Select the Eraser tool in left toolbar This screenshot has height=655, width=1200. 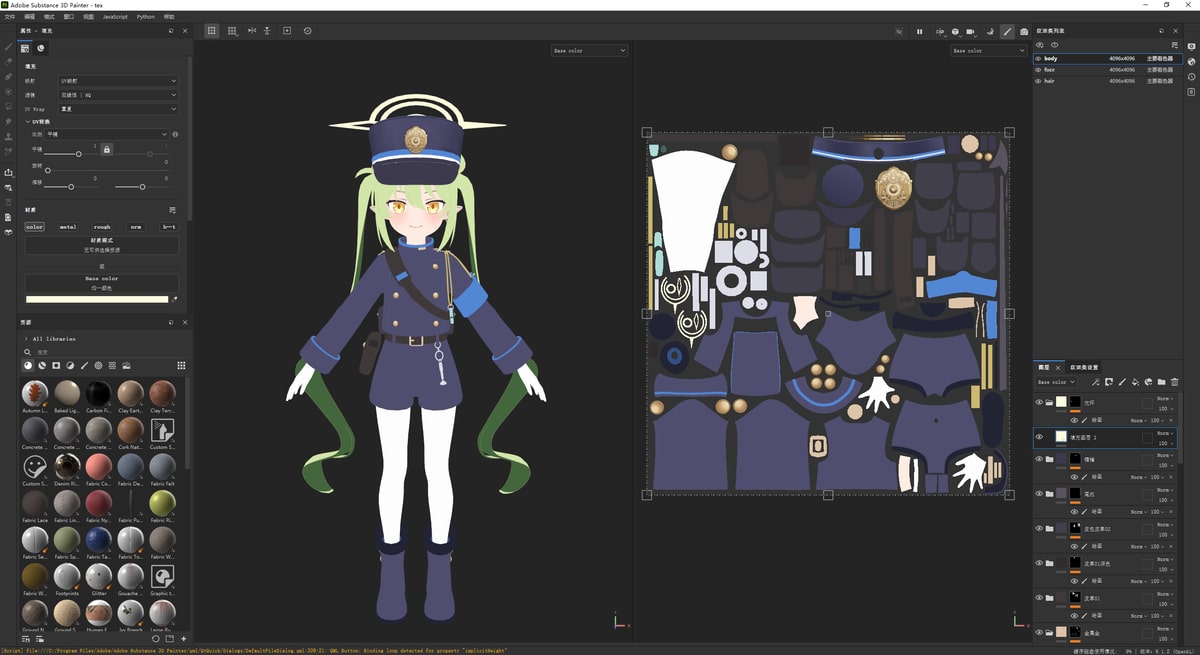pyautogui.click(x=8, y=61)
